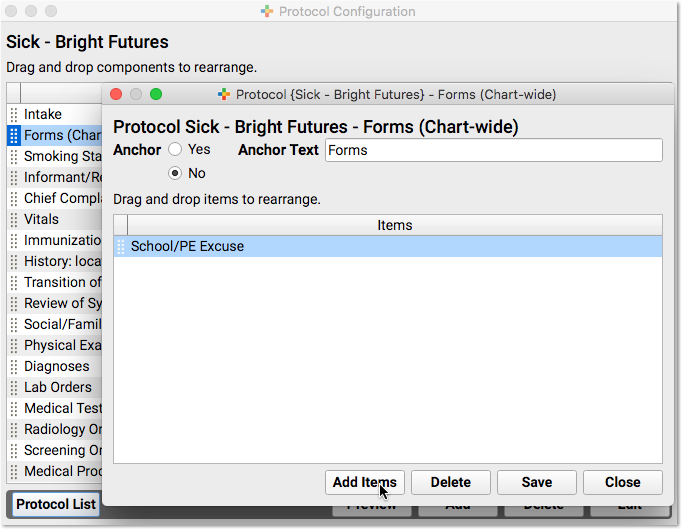Open the Protocol List

click(x=56, y=504)
